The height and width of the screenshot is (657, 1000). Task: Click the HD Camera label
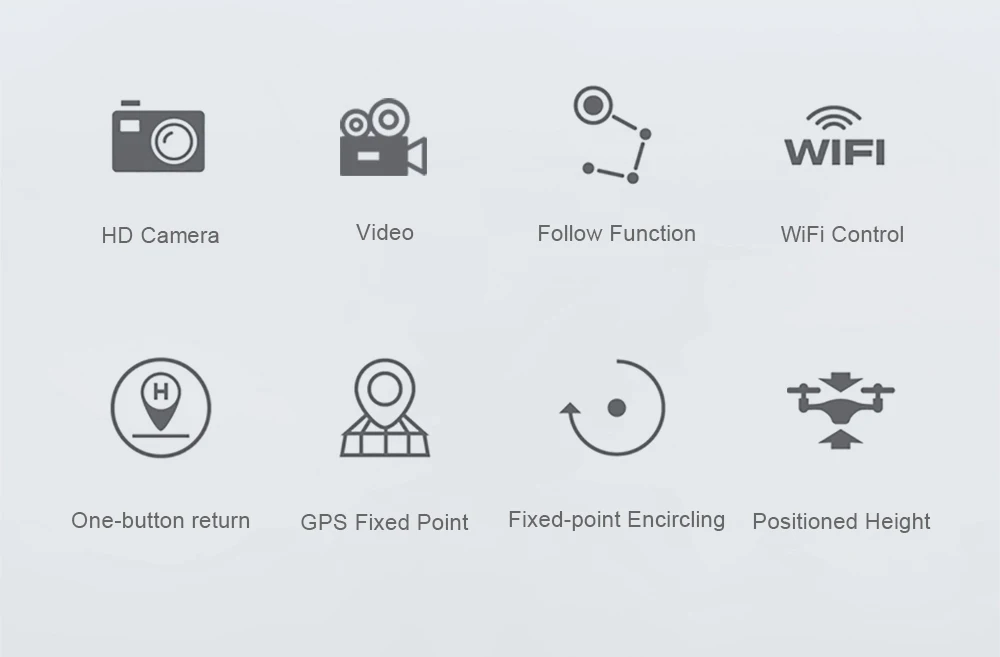(160, 235)
